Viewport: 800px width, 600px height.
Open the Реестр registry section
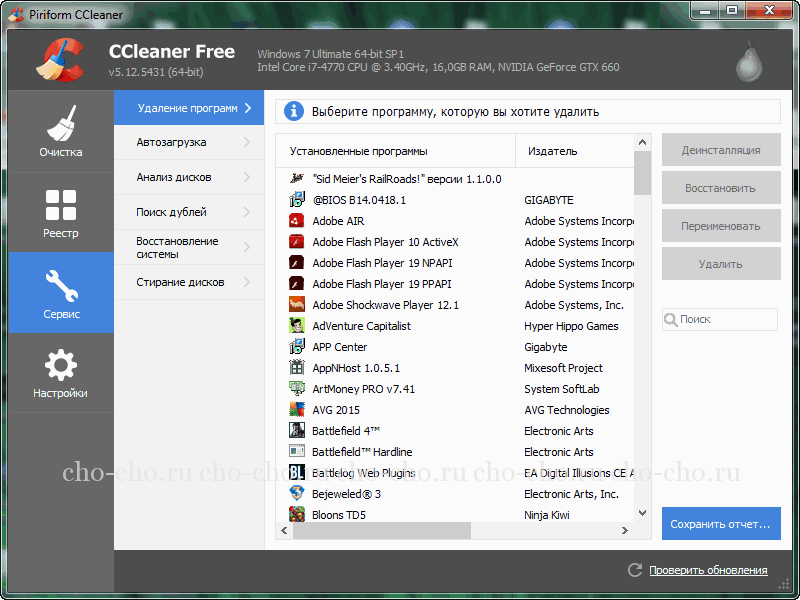click(x=61, y=212)
